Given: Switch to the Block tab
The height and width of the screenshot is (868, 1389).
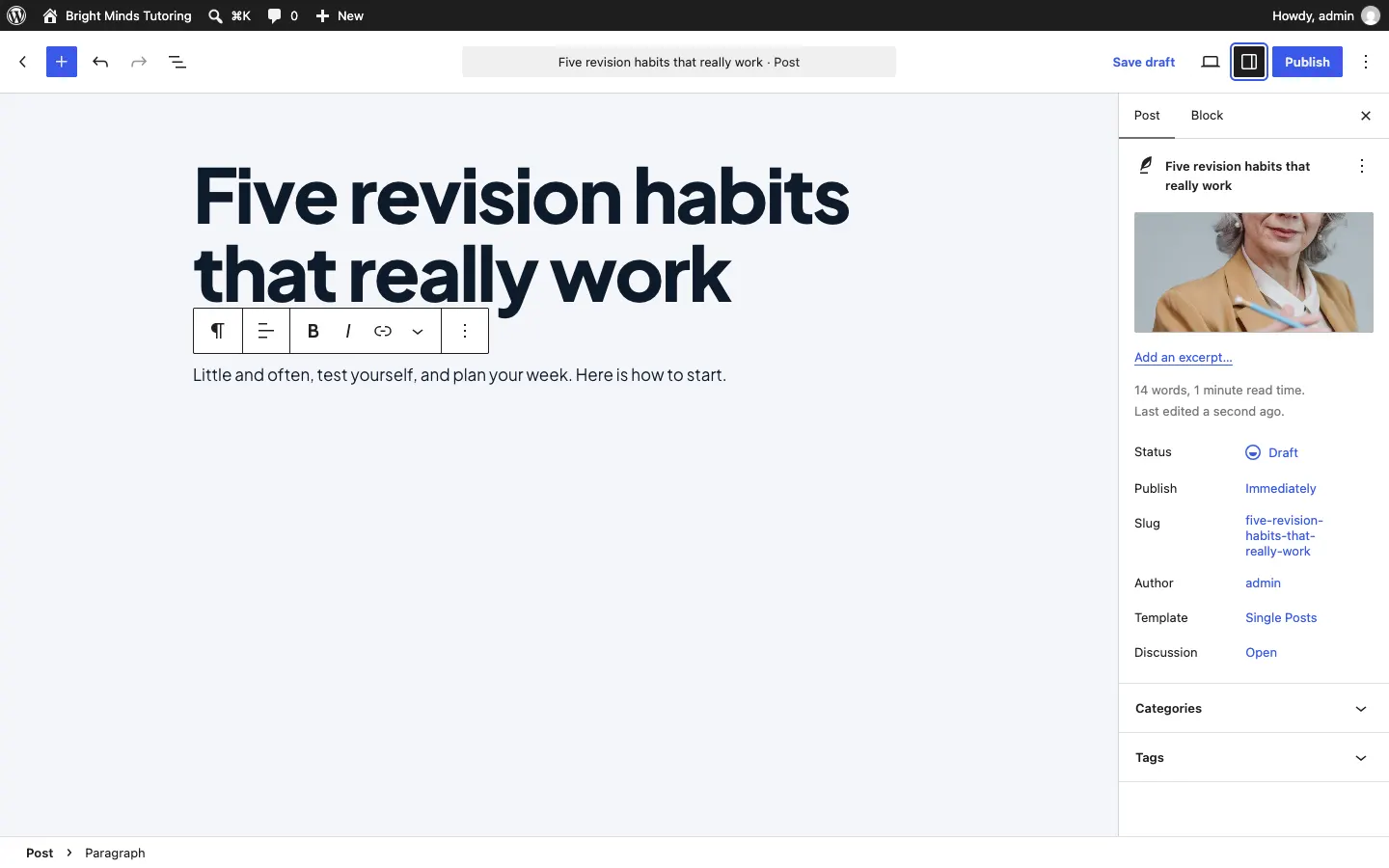Looking at the screenshot, I should pyautogui.click(x=1207, y=116).
